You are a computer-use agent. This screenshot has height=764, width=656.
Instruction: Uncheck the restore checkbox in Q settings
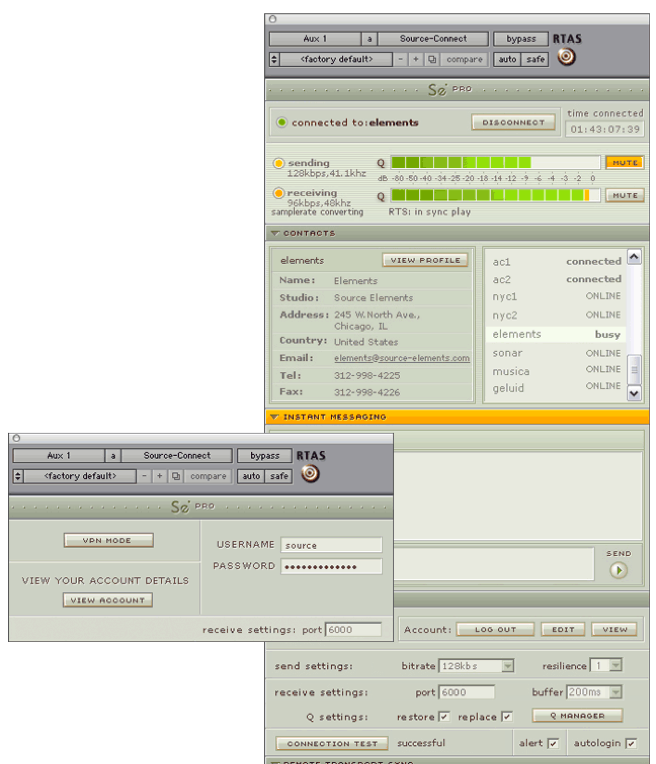point(444,717)
